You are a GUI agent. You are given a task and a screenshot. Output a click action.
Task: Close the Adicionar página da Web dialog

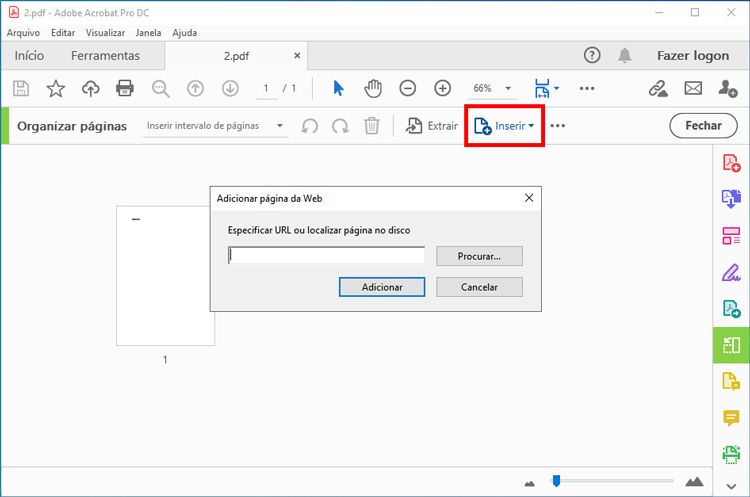pyautogui.click(x=529, y=198)
